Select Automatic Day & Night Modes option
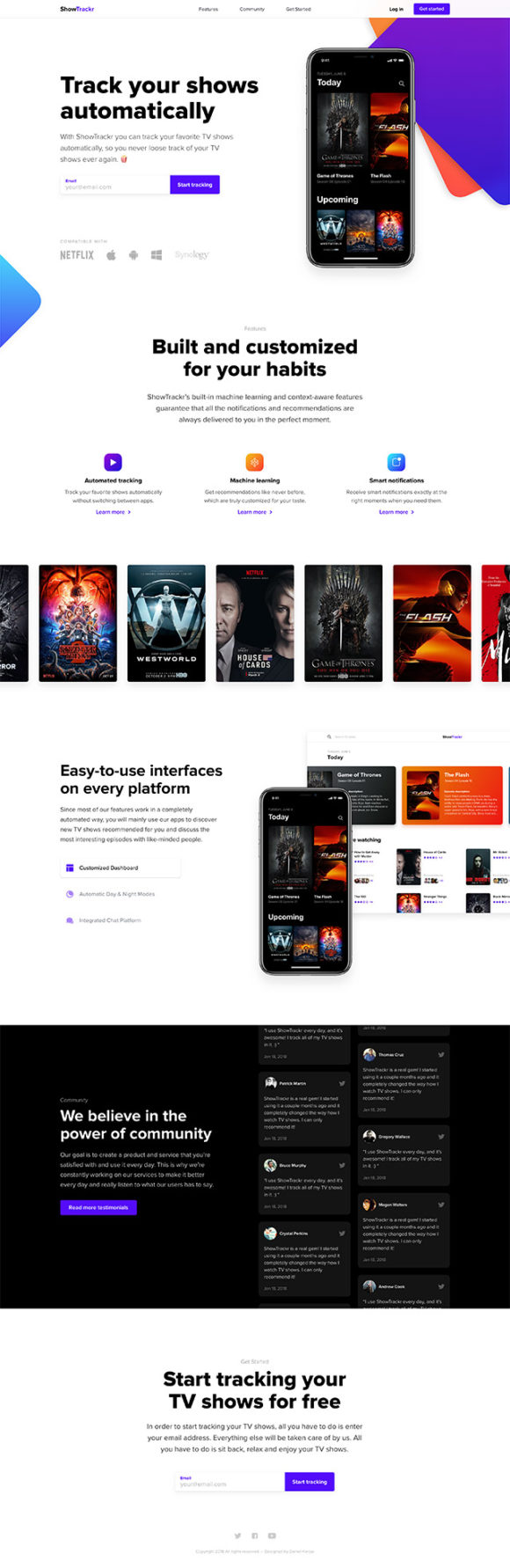 pyautogui.click(x=111, y=894)
